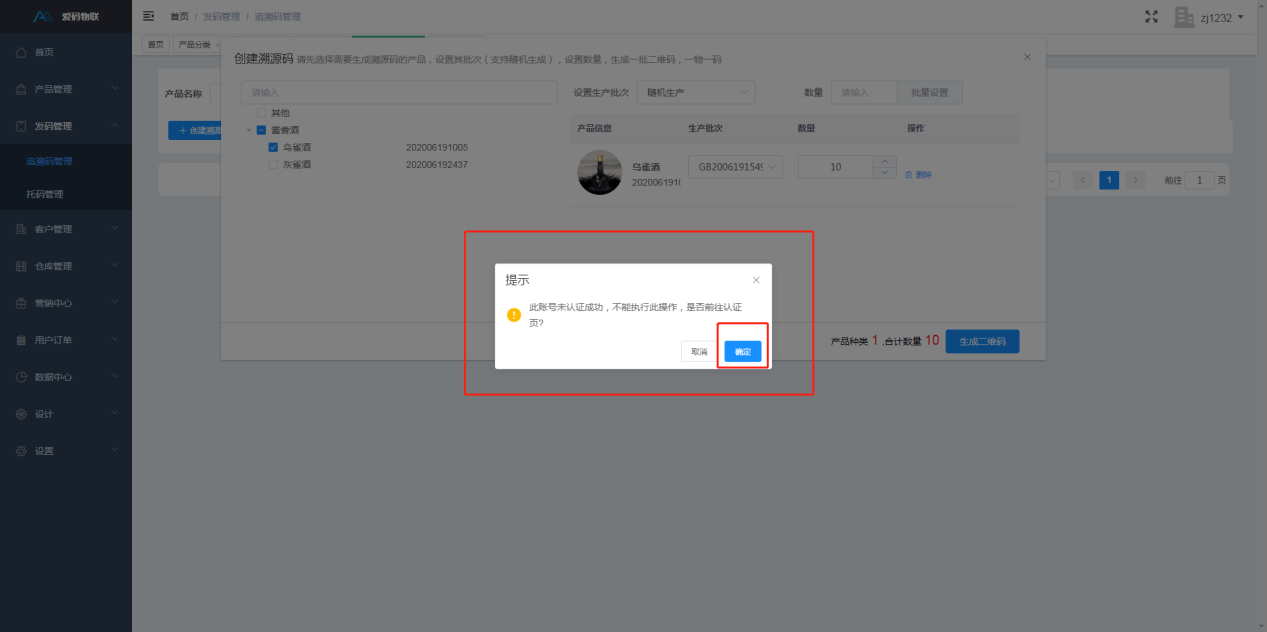Click the 设计 icon in sidebar
This screenshot has width=1267, height=632.
[x=21, y=414]
